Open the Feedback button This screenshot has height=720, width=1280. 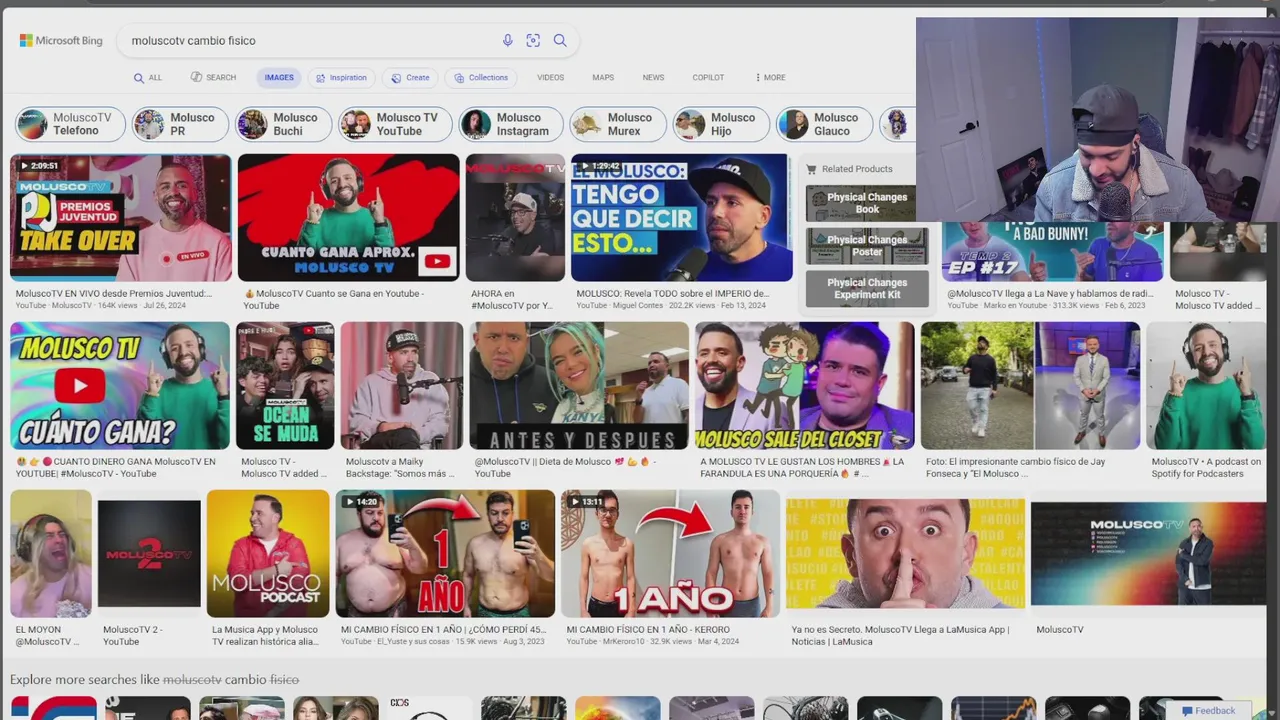tap(1208, 711)
